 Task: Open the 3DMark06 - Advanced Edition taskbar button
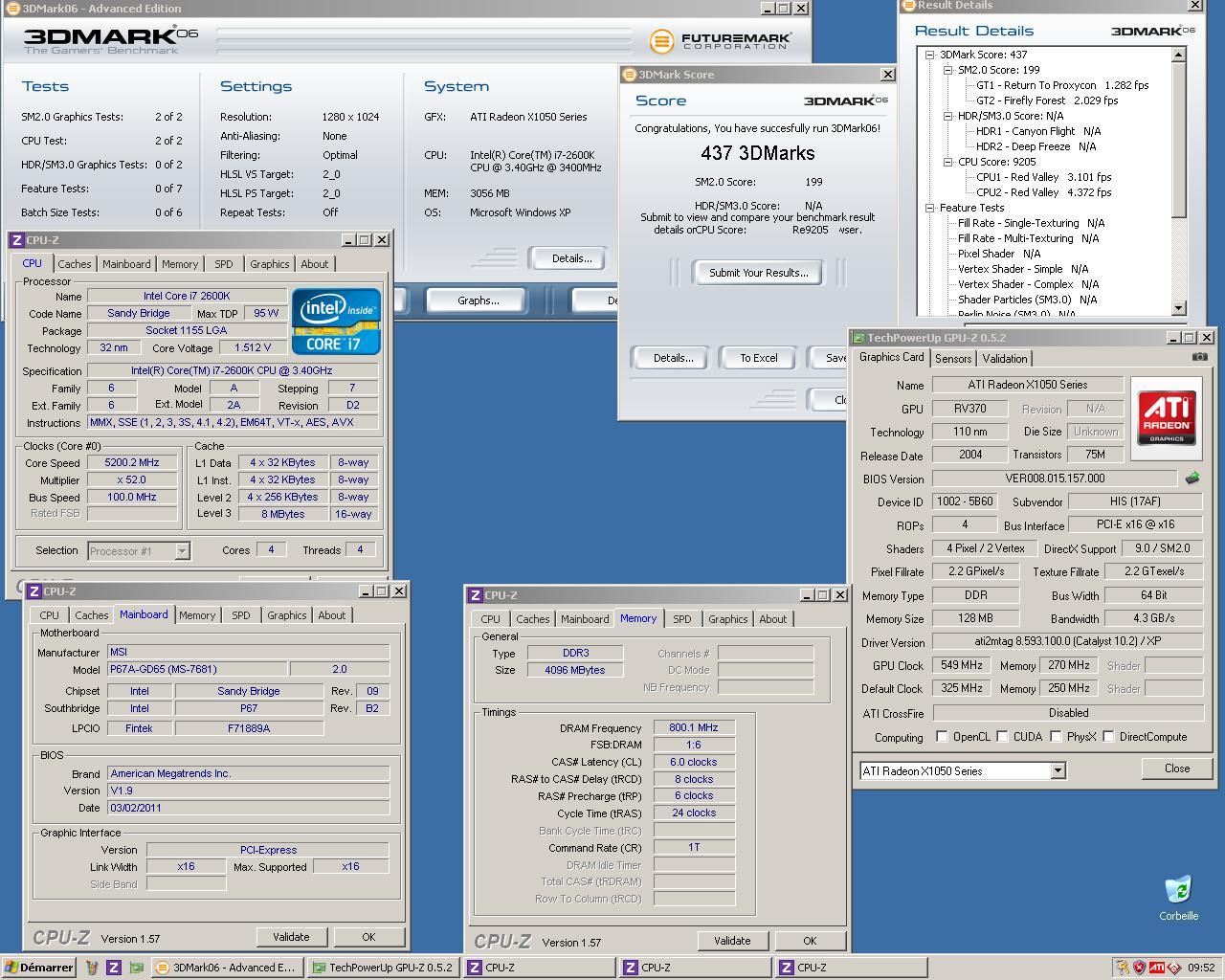[227, 968]
